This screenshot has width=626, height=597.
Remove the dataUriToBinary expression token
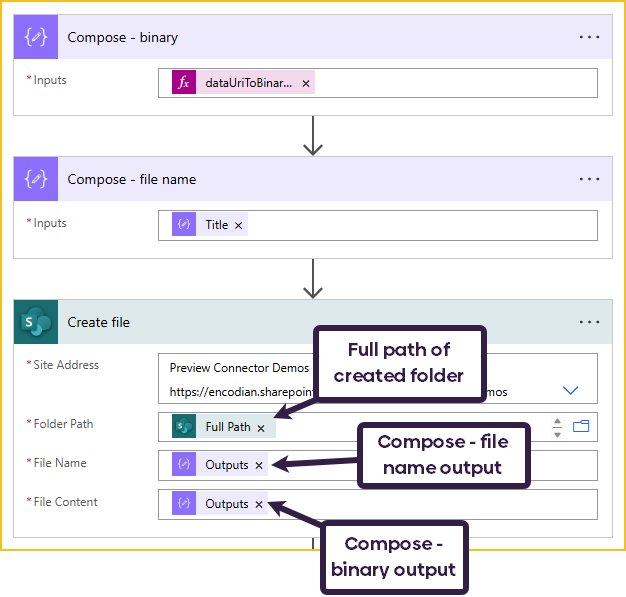pyautogui.click(x=306, y=83)
